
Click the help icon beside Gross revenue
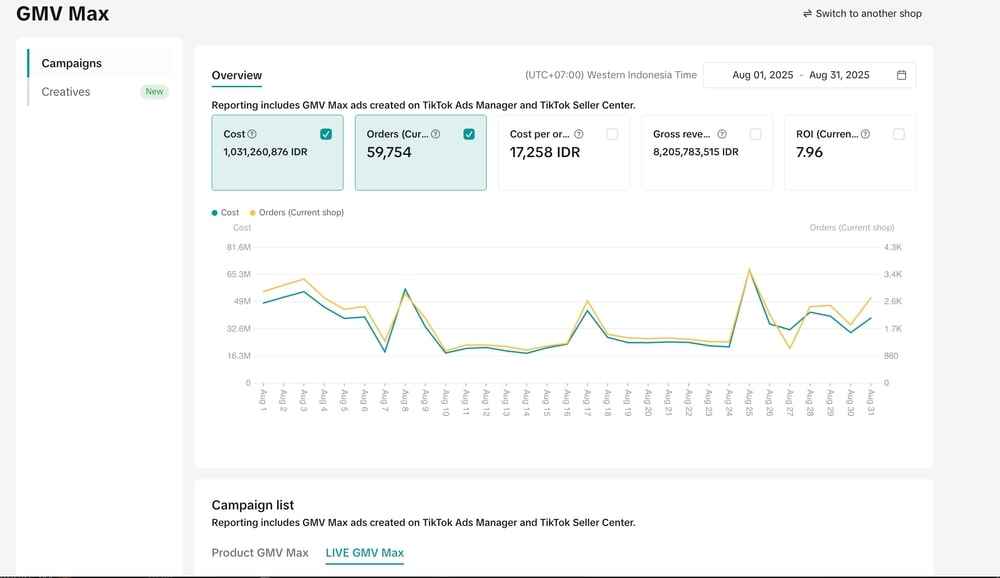(722, 134)
